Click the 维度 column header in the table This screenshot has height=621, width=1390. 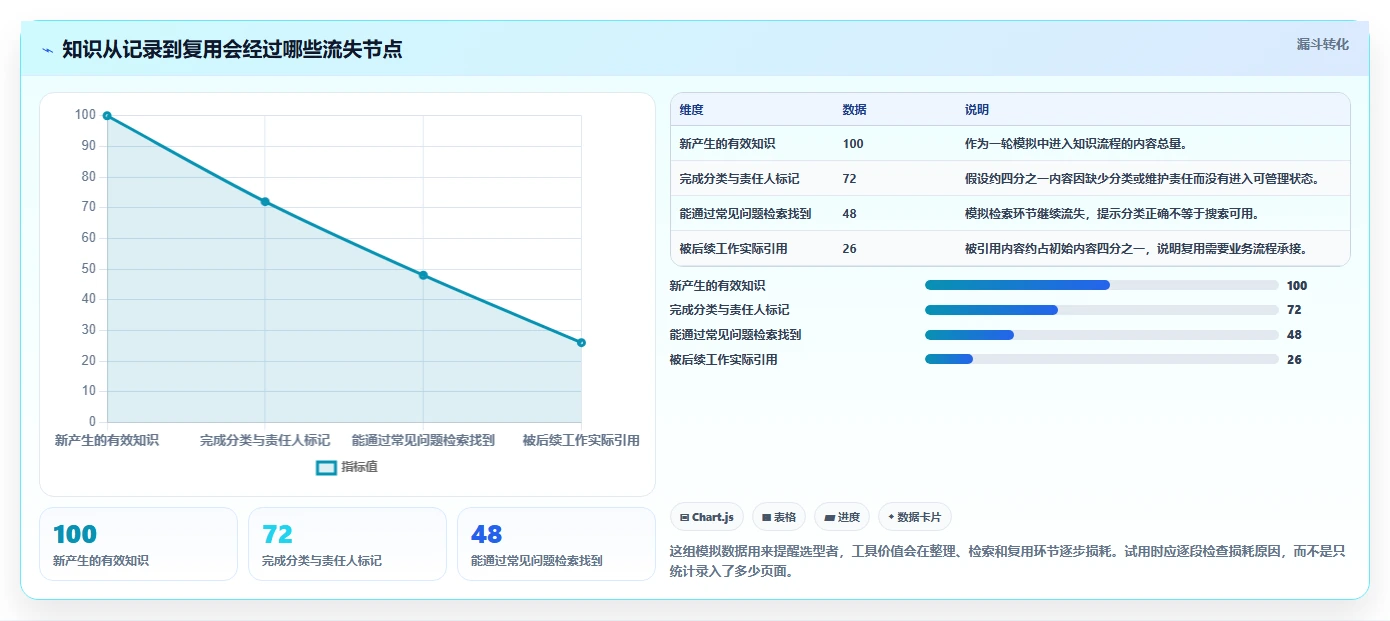(x=691, y=110)
